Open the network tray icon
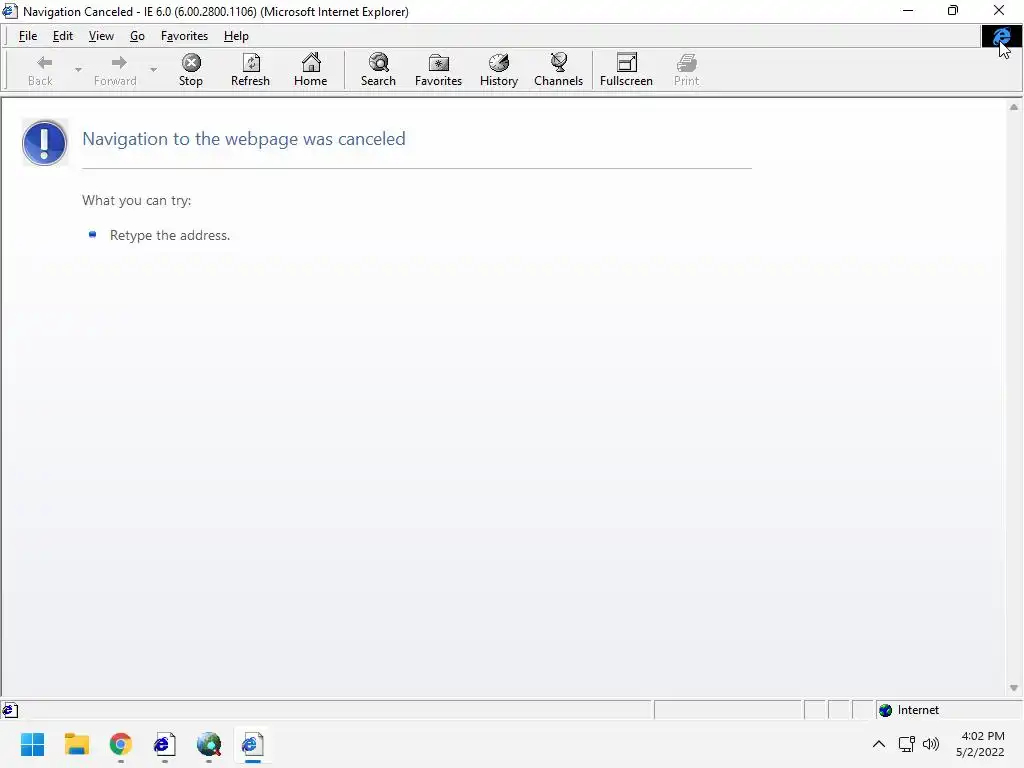Image resolution: width=1024 pixels, height=768 pixels. 906,744
